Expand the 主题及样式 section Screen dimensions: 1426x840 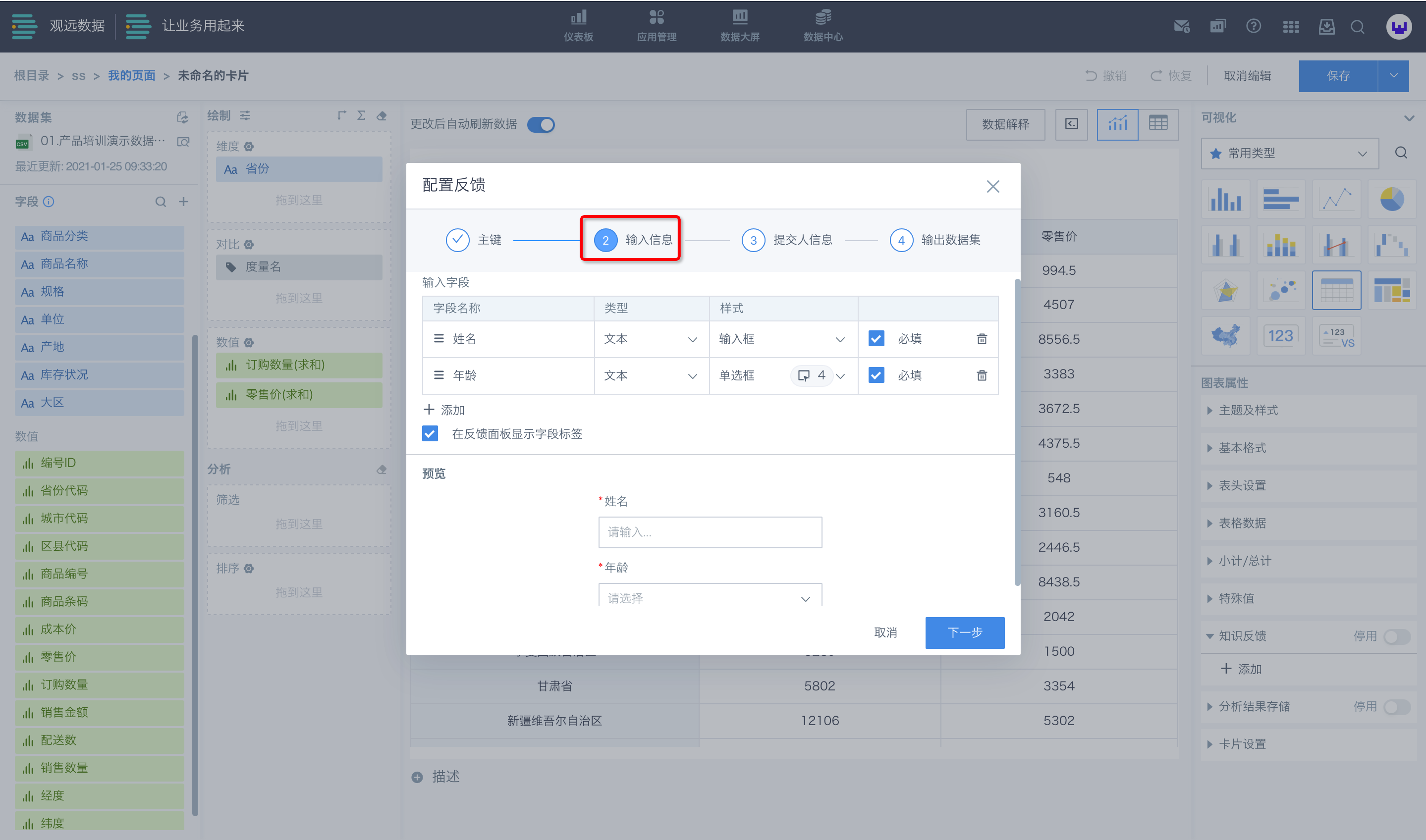(x=1248, y=411)
